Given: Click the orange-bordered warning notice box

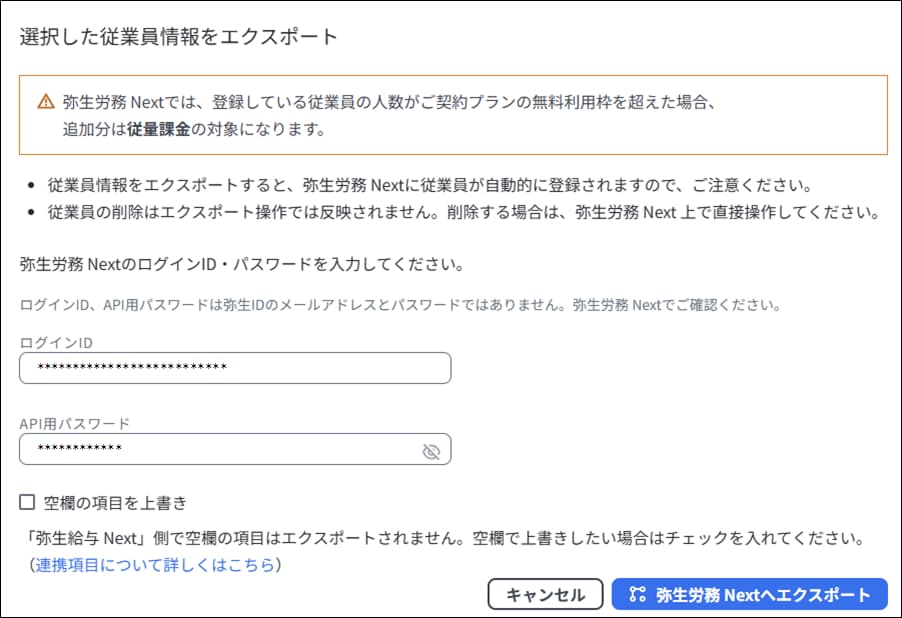Looking at the screenshot, I should click(x=454, y=115).
